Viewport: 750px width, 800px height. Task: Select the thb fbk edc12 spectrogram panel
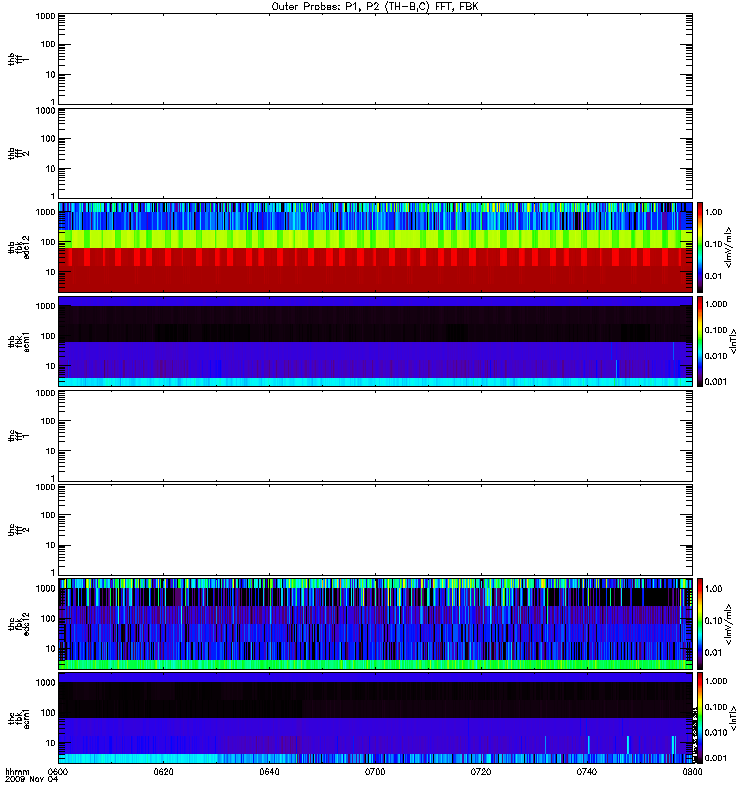(376, 247)
